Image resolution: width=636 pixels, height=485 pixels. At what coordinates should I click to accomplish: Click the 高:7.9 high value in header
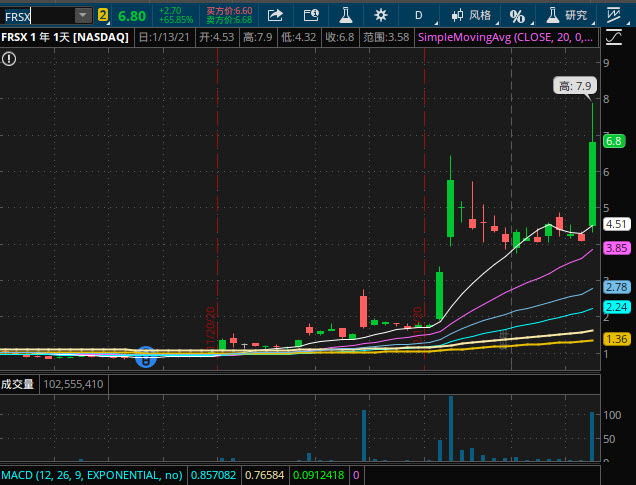[258, 37]
